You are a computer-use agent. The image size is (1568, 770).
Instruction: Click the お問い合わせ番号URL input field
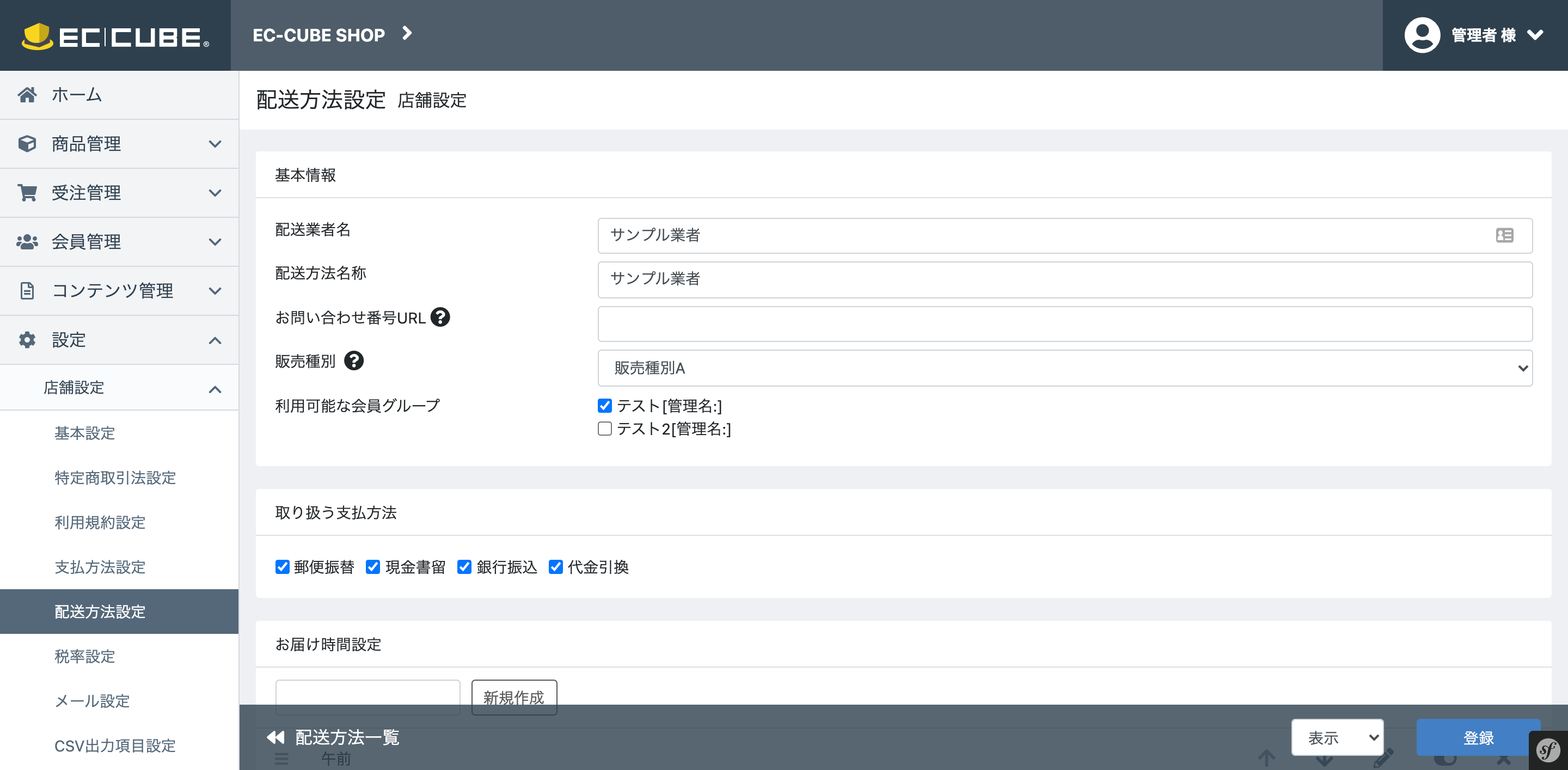coord(1064,323)
